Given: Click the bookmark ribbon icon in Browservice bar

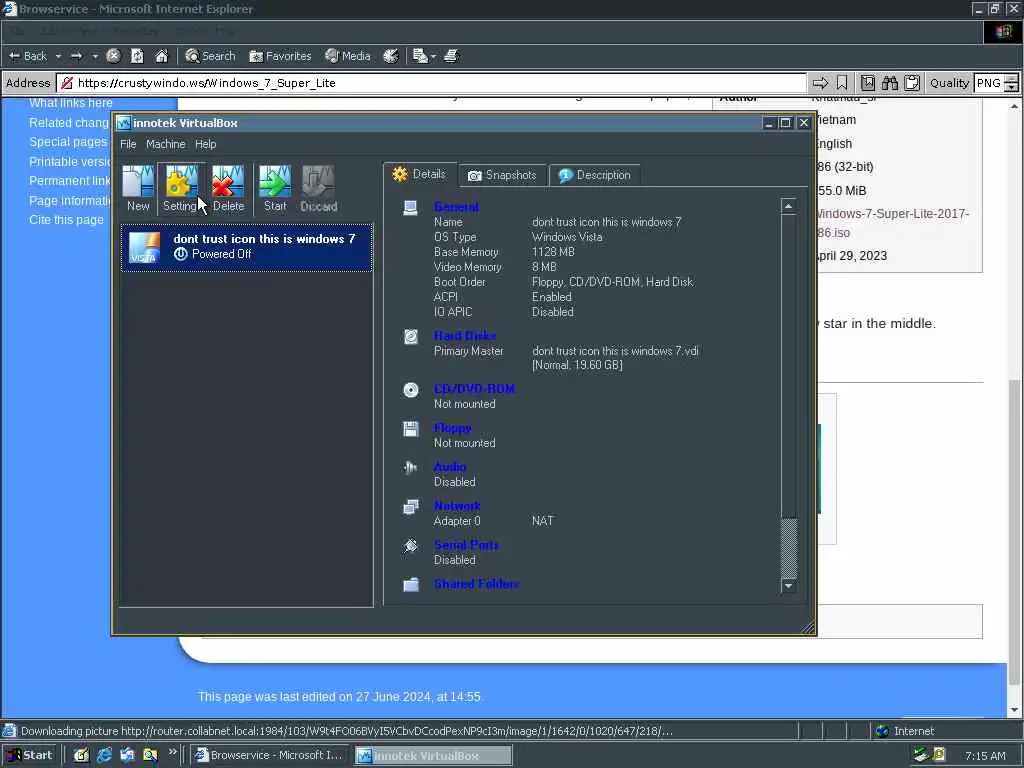Looking at the screenshot, I should 842,83.
